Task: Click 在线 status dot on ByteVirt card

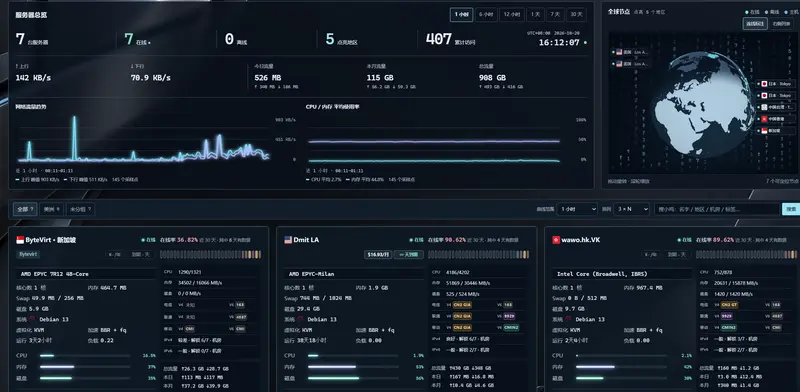Action: tap(143, 240)
